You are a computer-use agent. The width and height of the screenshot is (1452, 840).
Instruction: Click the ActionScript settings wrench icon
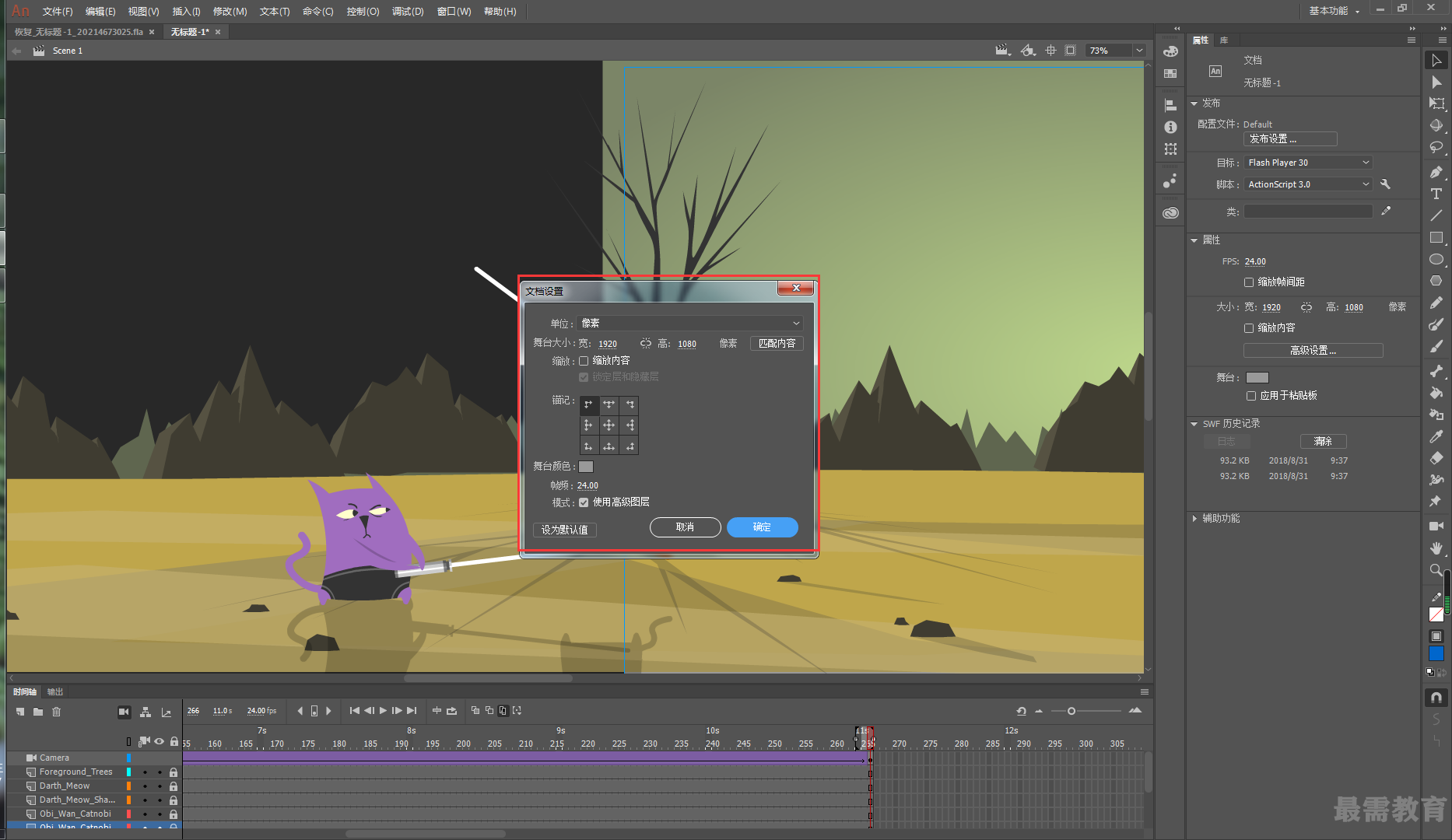tap(1385, 184)
